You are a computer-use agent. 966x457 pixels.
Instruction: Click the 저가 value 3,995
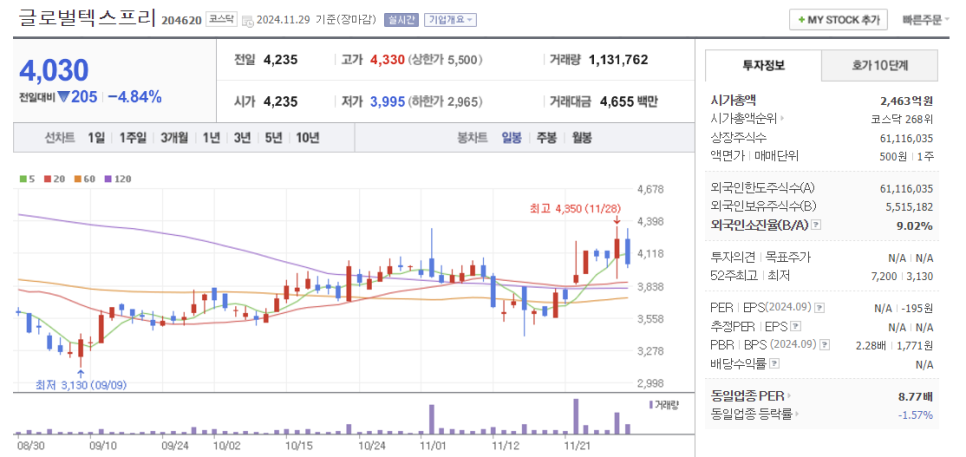[x=387, y=102]
